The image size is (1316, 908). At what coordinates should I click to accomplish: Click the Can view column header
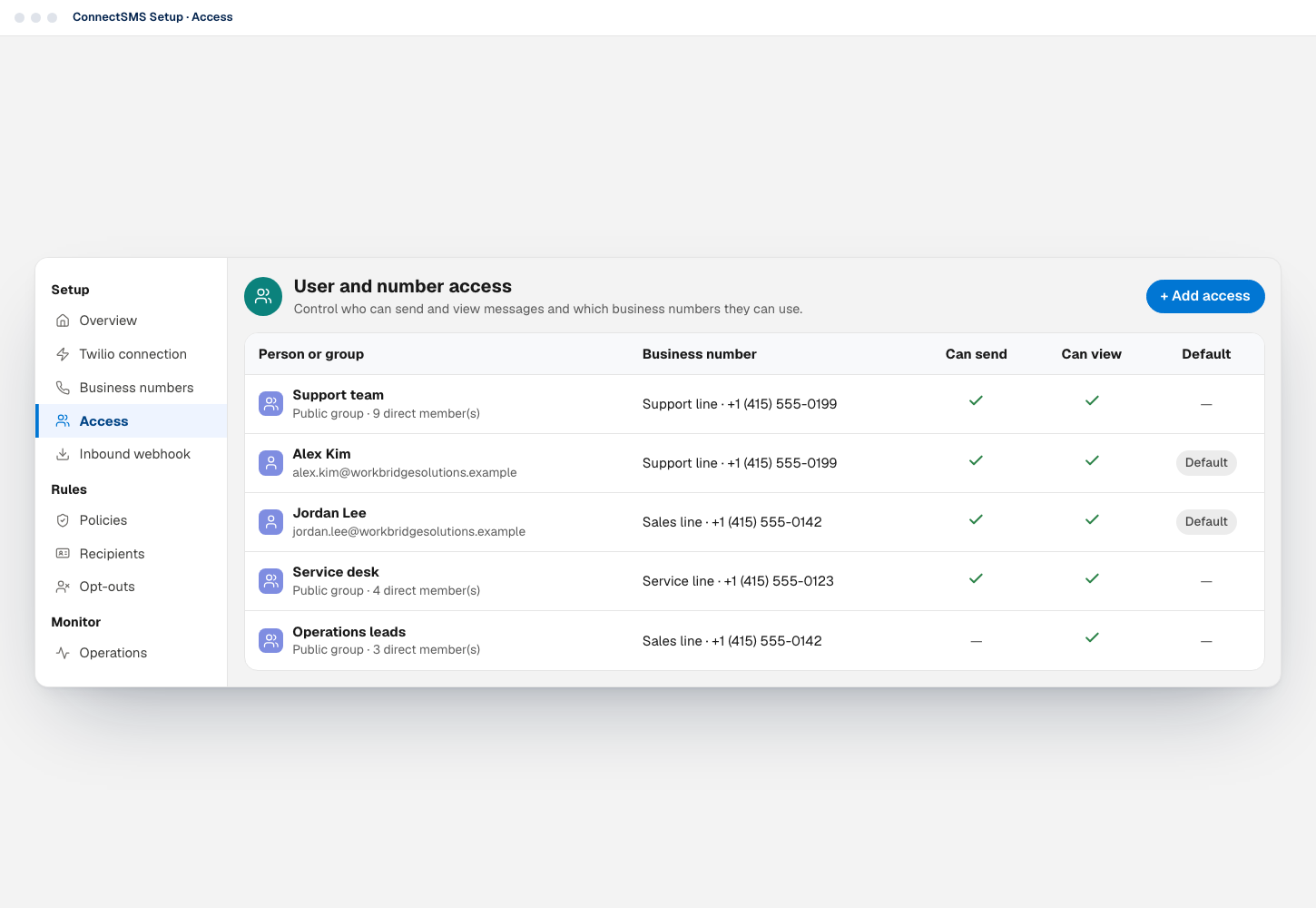[x=1092, y=354]
